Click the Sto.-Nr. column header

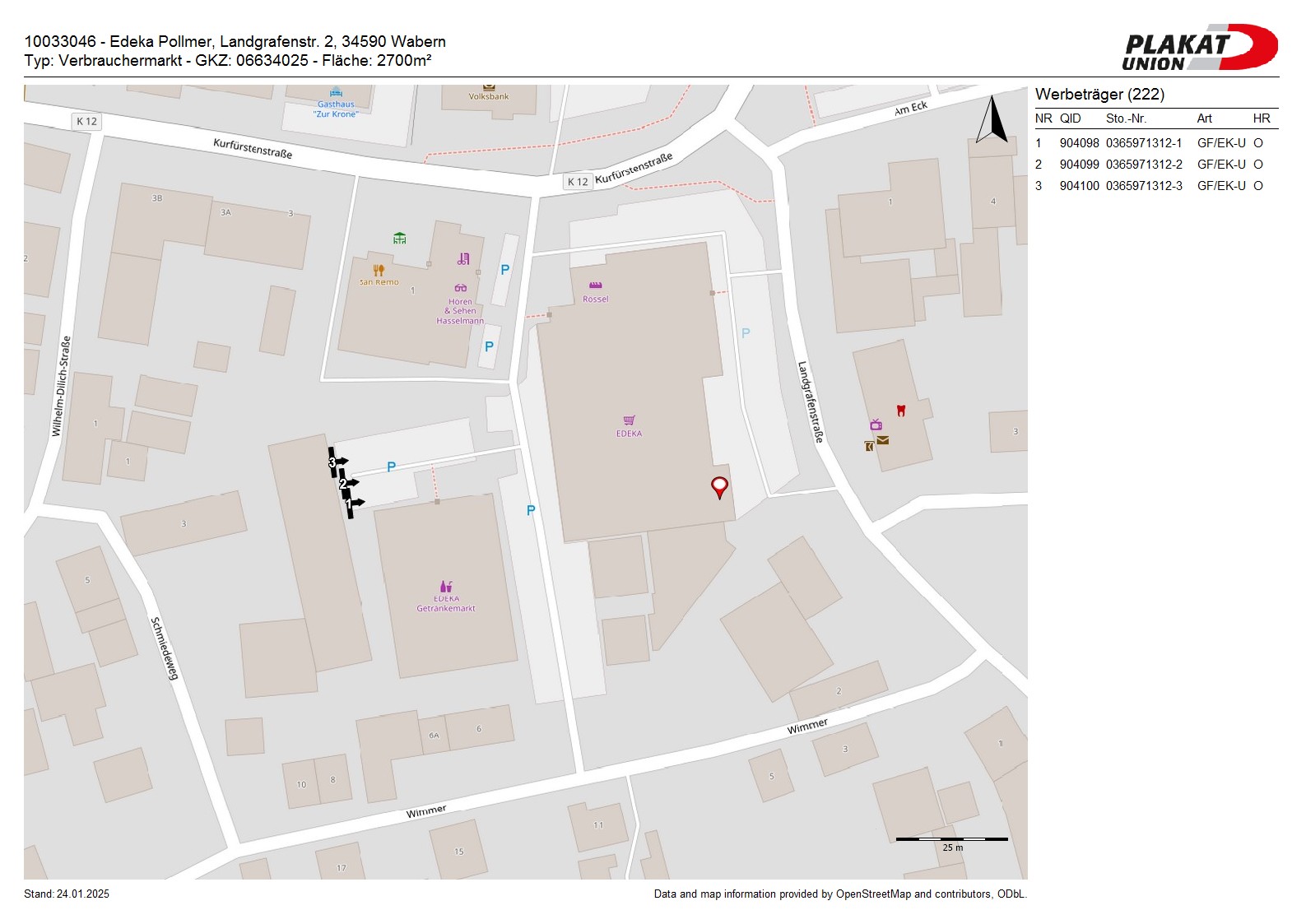pyautogui.click(x=1126, y=118)
